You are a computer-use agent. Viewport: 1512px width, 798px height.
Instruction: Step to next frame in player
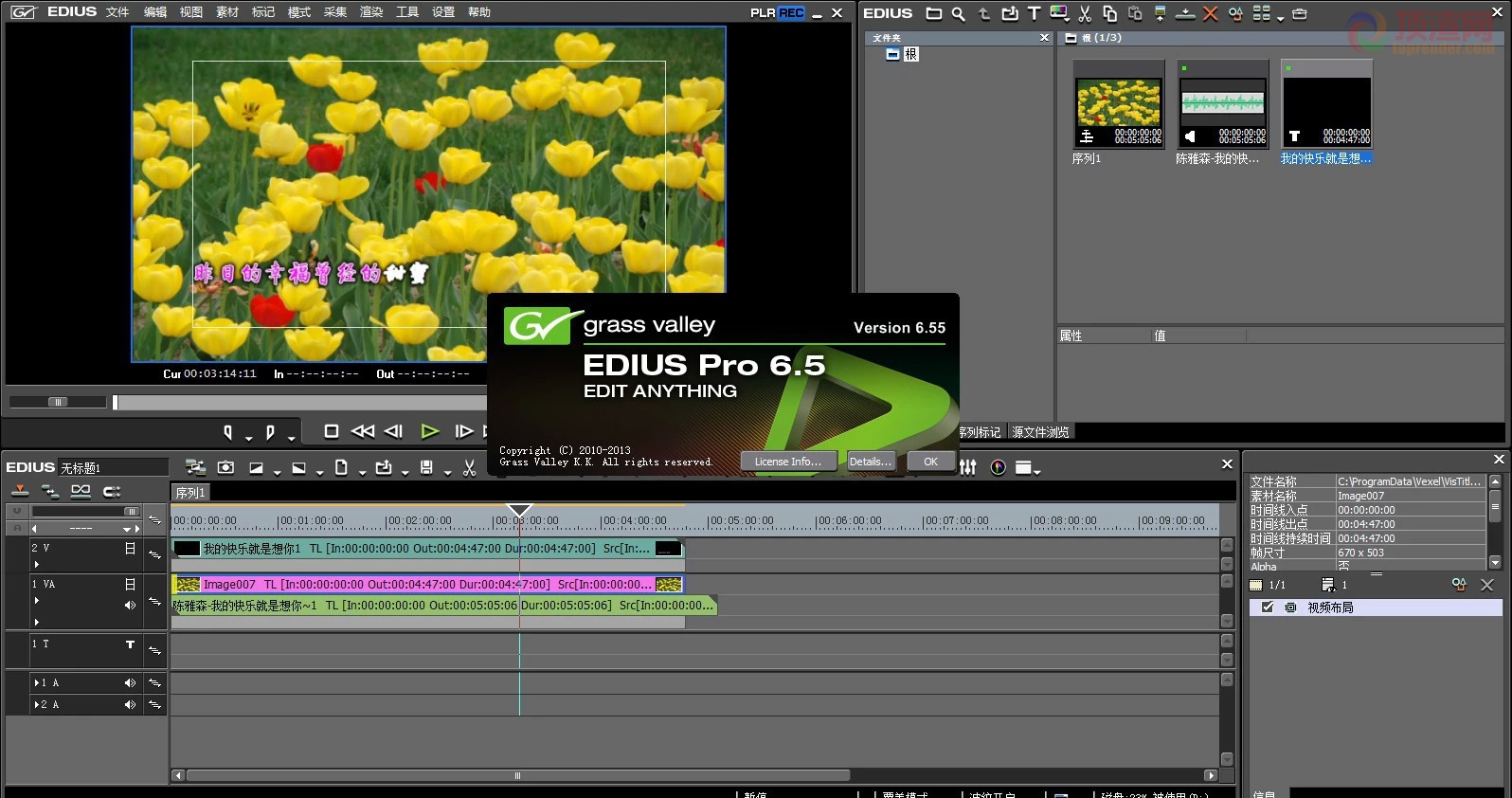coord(463,431)
